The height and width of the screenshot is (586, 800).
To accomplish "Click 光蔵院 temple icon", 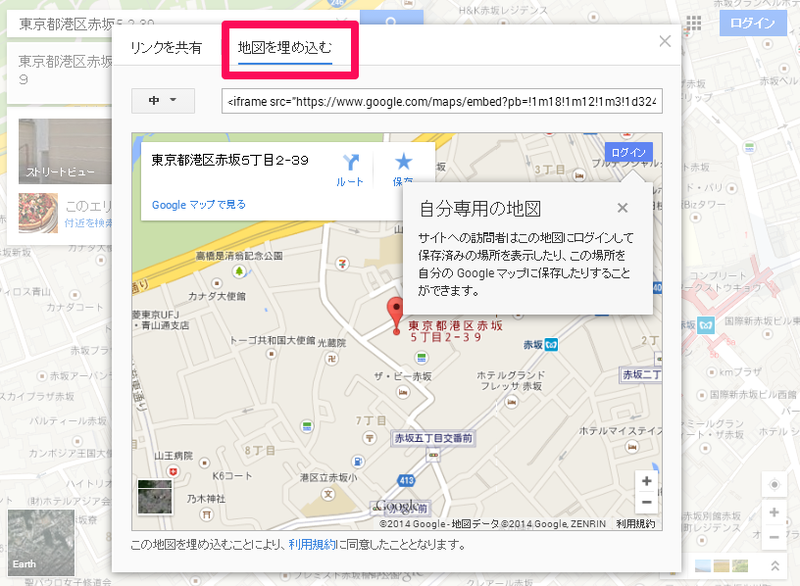I will [x=332, y=359].
